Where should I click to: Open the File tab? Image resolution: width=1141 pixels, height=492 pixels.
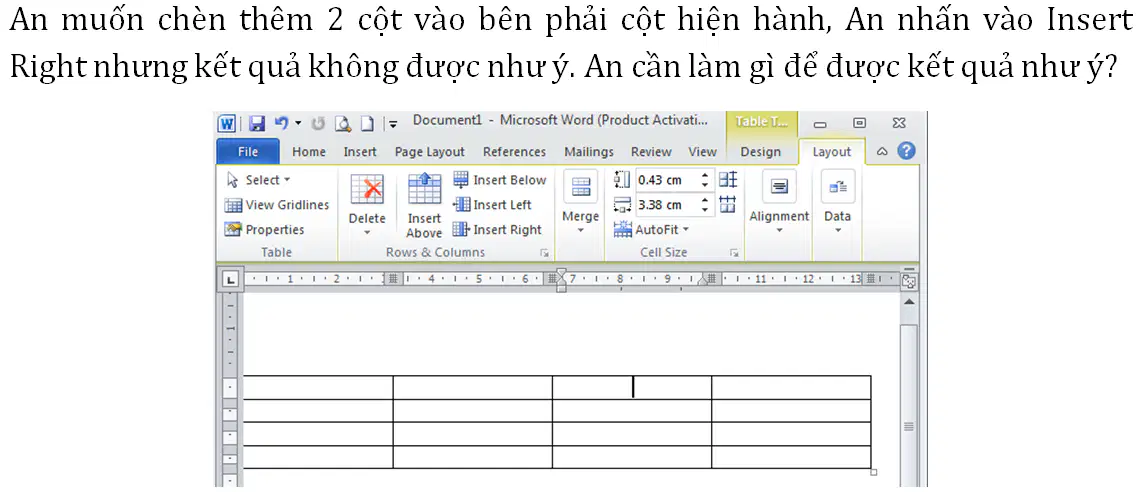248,151
